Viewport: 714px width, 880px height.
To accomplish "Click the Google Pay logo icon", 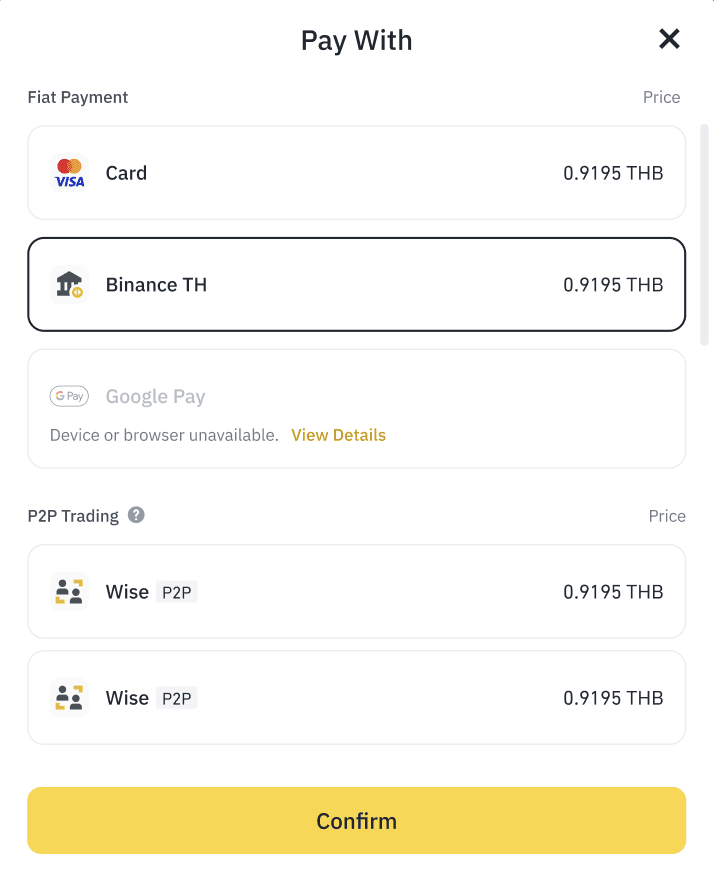I will (x=69, y=397).
